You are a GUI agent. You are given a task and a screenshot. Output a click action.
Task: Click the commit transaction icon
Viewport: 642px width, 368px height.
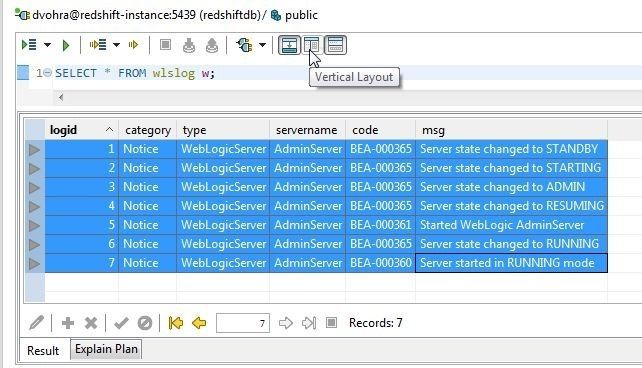189,45
